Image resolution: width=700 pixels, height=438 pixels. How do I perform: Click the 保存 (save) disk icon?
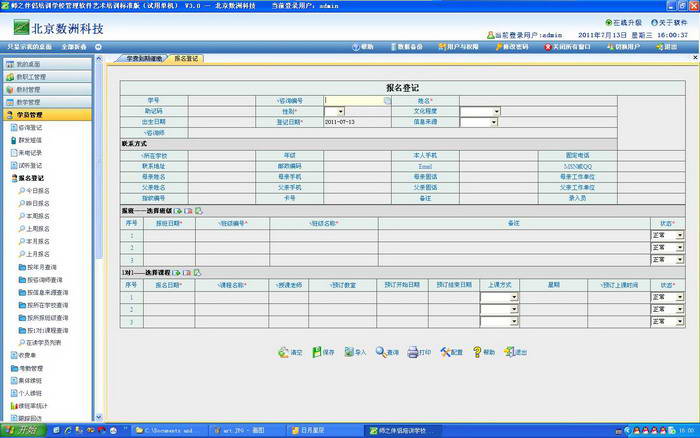(317, 352)
